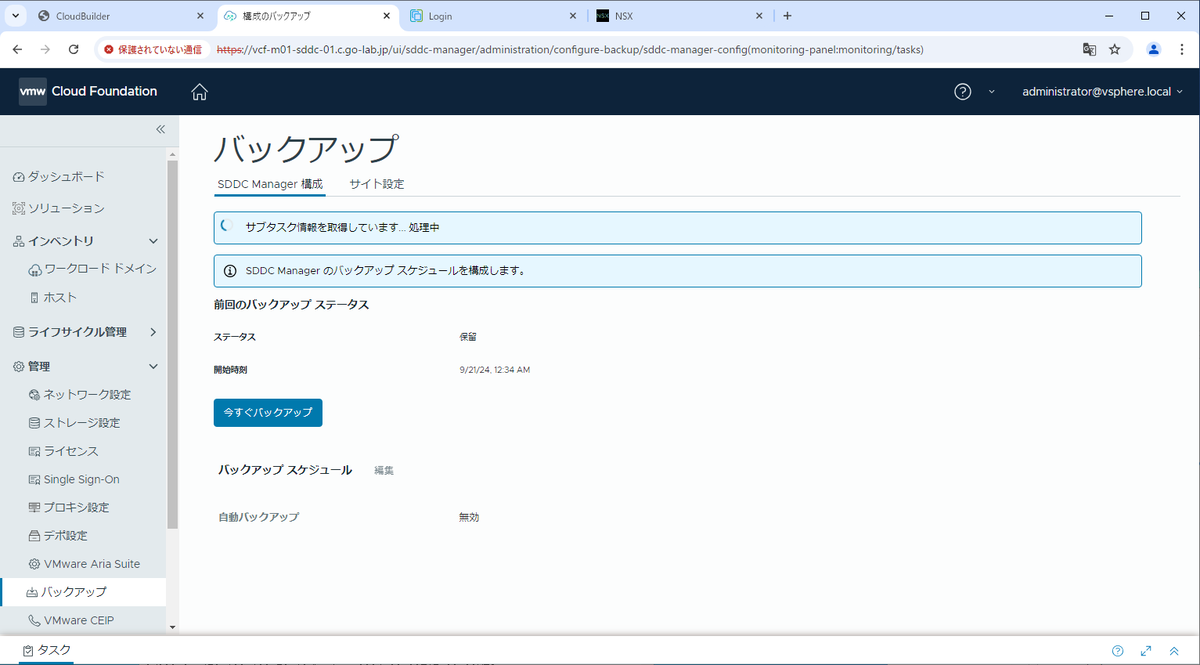Switch to SDDC Manager 構成 tab
The image size is (1200, 665).
[x=270, y=184]
